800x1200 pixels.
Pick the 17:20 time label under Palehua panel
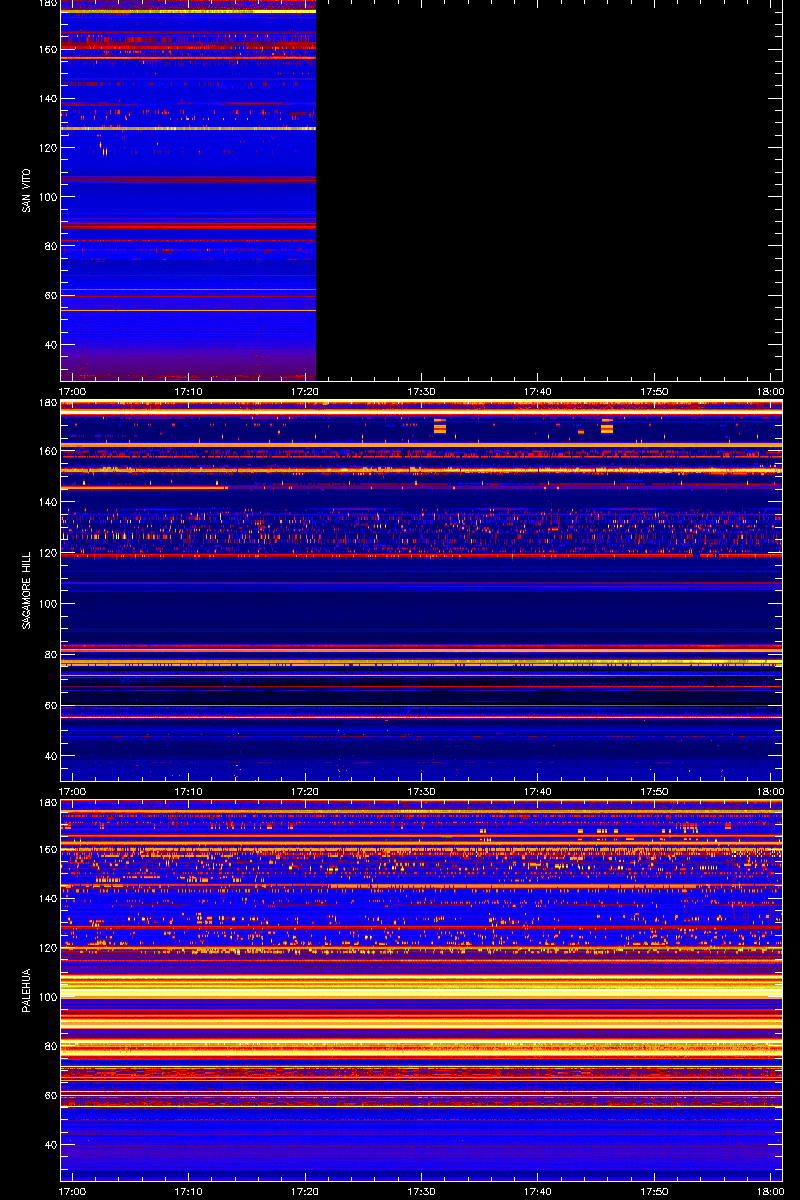click(305, 1192)
